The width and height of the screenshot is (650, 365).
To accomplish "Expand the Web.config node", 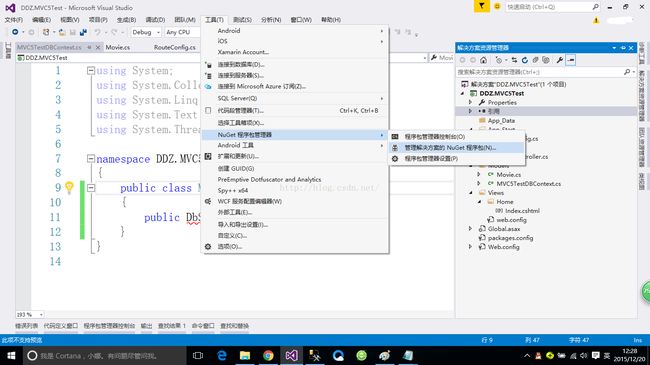I will click(x=470, y=247).
